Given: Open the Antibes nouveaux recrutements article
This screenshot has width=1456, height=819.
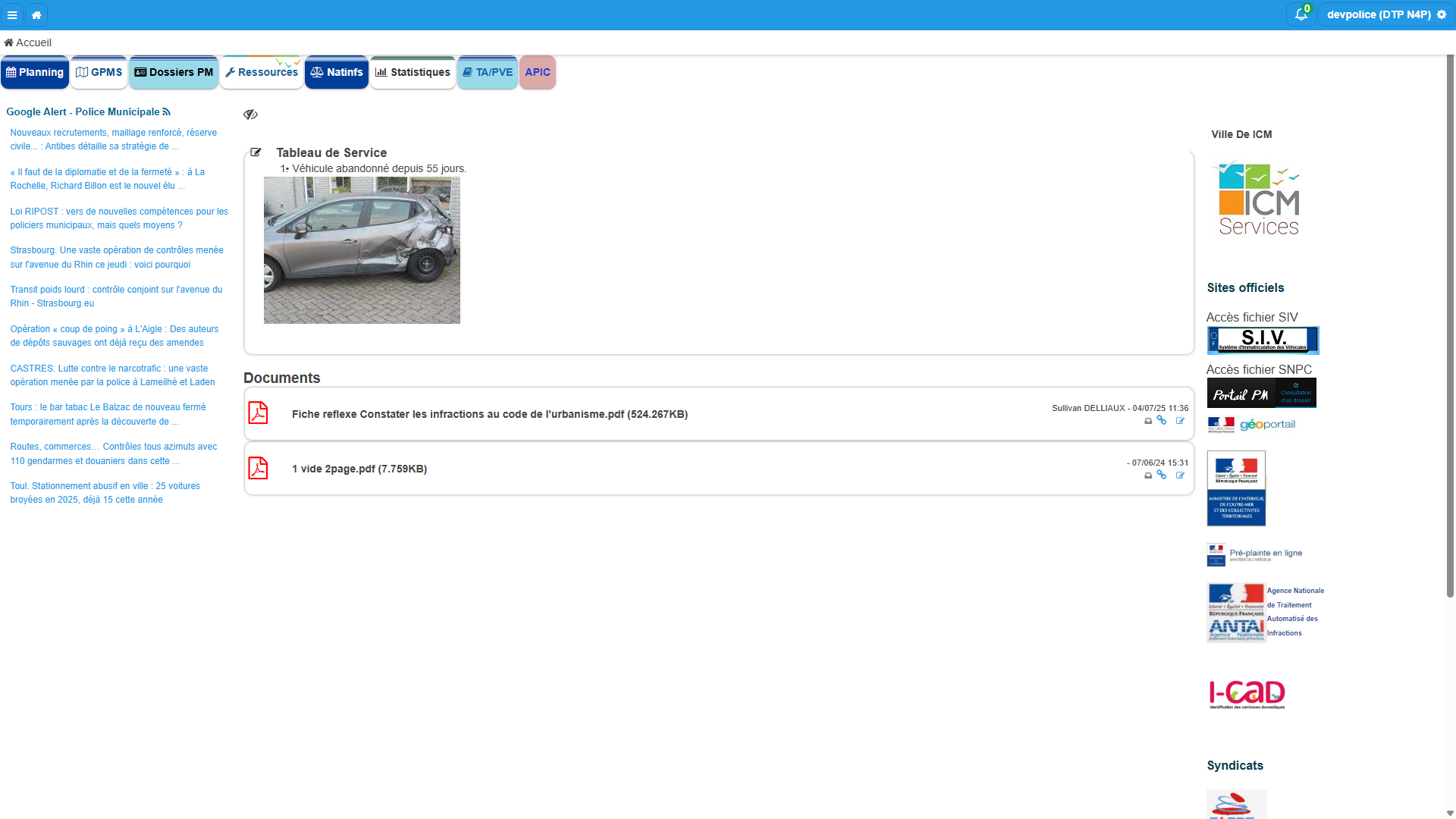Looking at the screenshot, I should point(114,140).
